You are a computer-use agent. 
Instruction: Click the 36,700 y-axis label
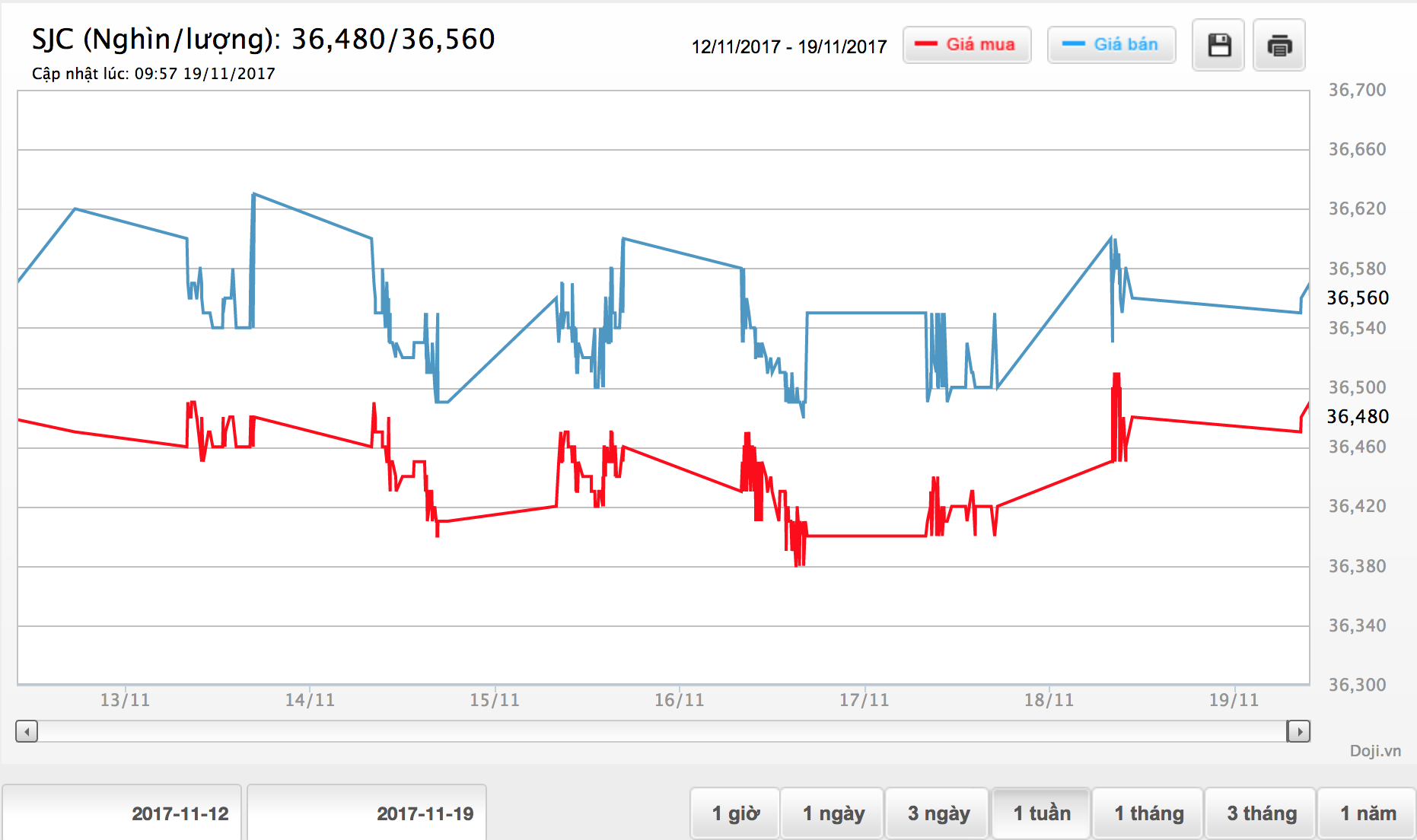(1357, 90)
